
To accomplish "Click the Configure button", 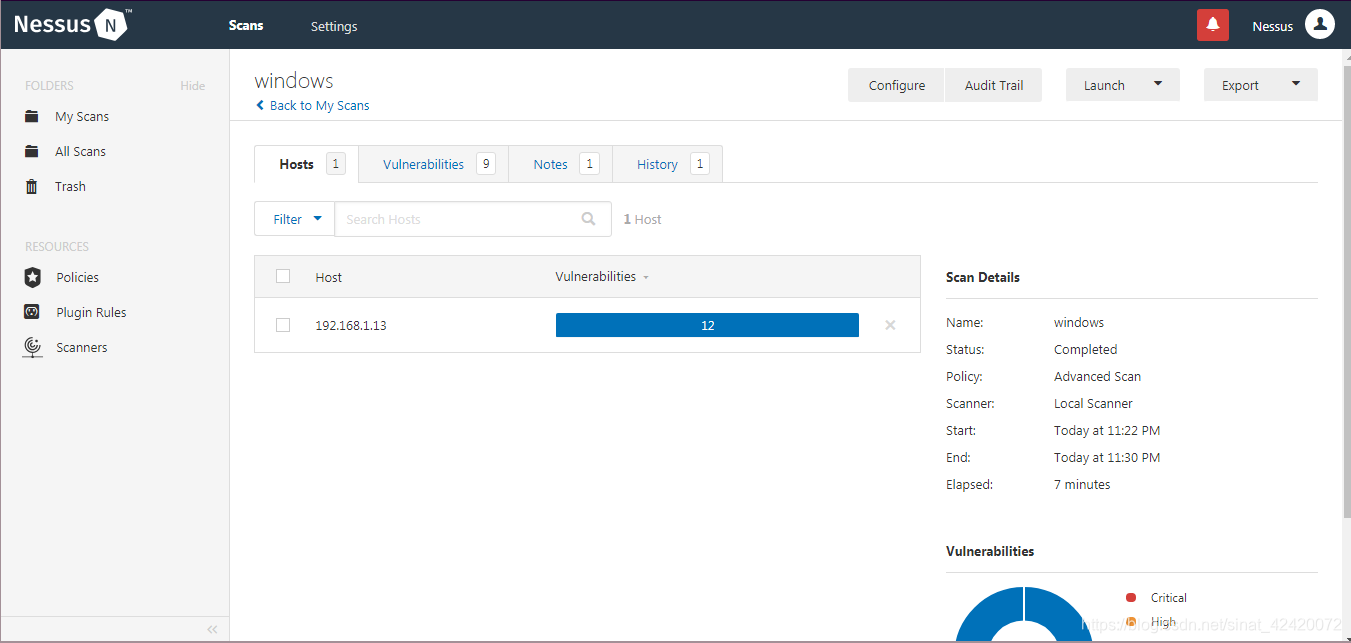I will 896,85.
